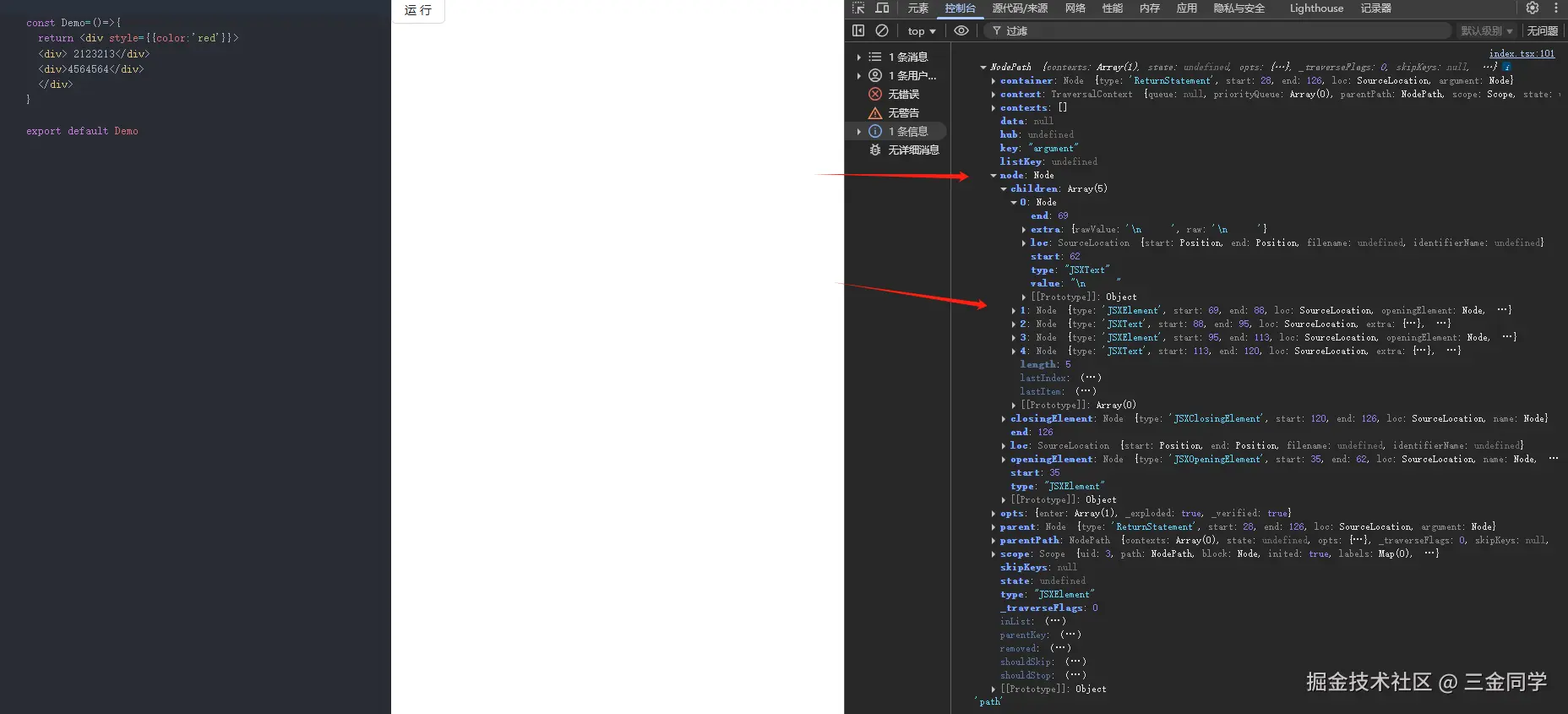Open the 默认级别 log level dropdown
The height and width of the screenshot is (714, 1568).
point(1487,31)
